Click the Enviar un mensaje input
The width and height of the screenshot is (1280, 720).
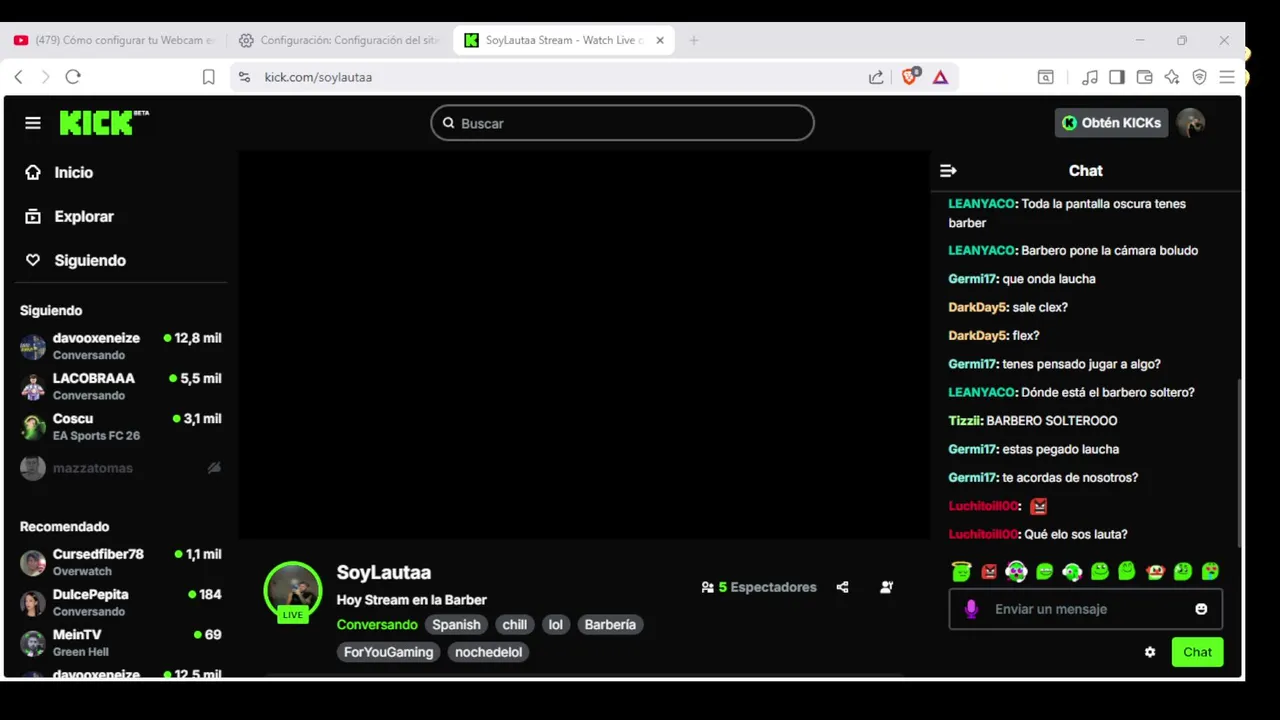[1086, 609]
